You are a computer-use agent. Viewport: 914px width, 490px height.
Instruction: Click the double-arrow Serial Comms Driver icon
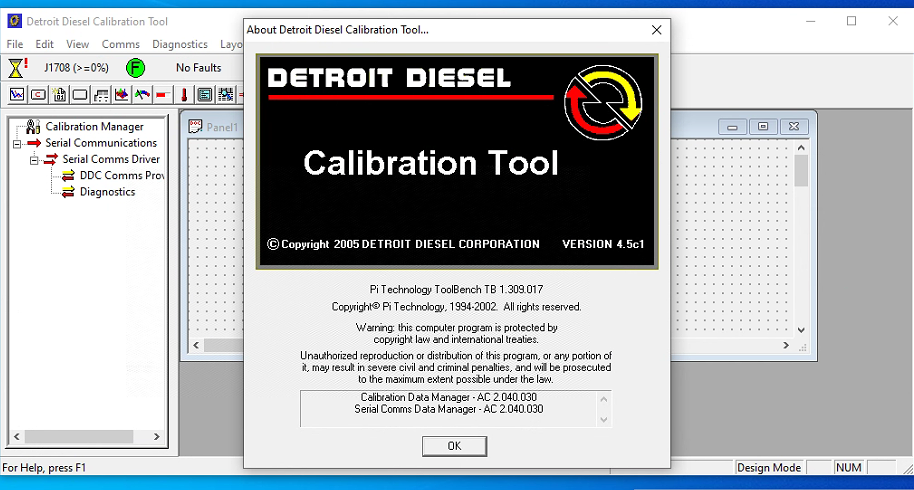[51, 159]
